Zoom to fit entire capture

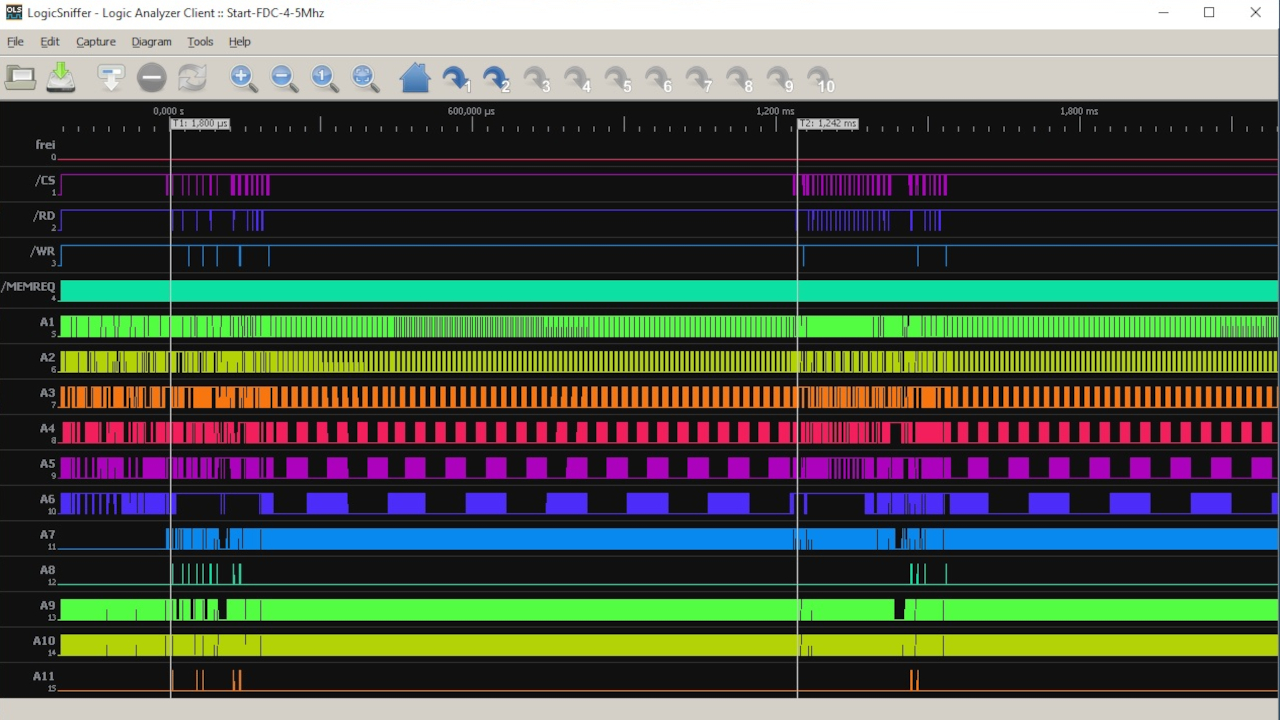[365, 78]
